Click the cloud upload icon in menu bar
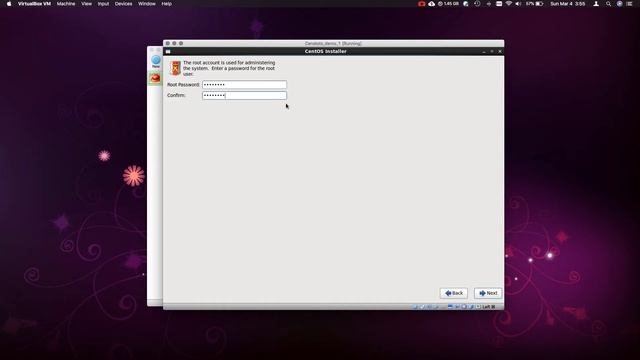 pos(431,4)
